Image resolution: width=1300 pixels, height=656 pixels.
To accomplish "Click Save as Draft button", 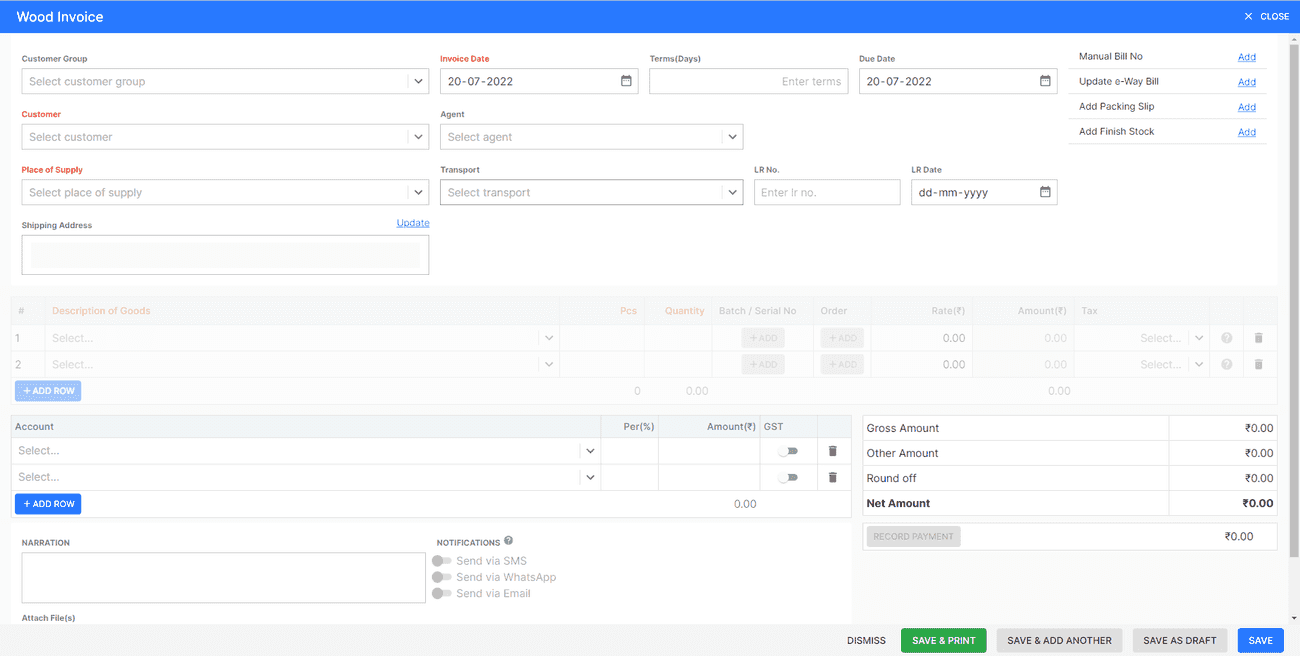I will [x=1179, y=640].
